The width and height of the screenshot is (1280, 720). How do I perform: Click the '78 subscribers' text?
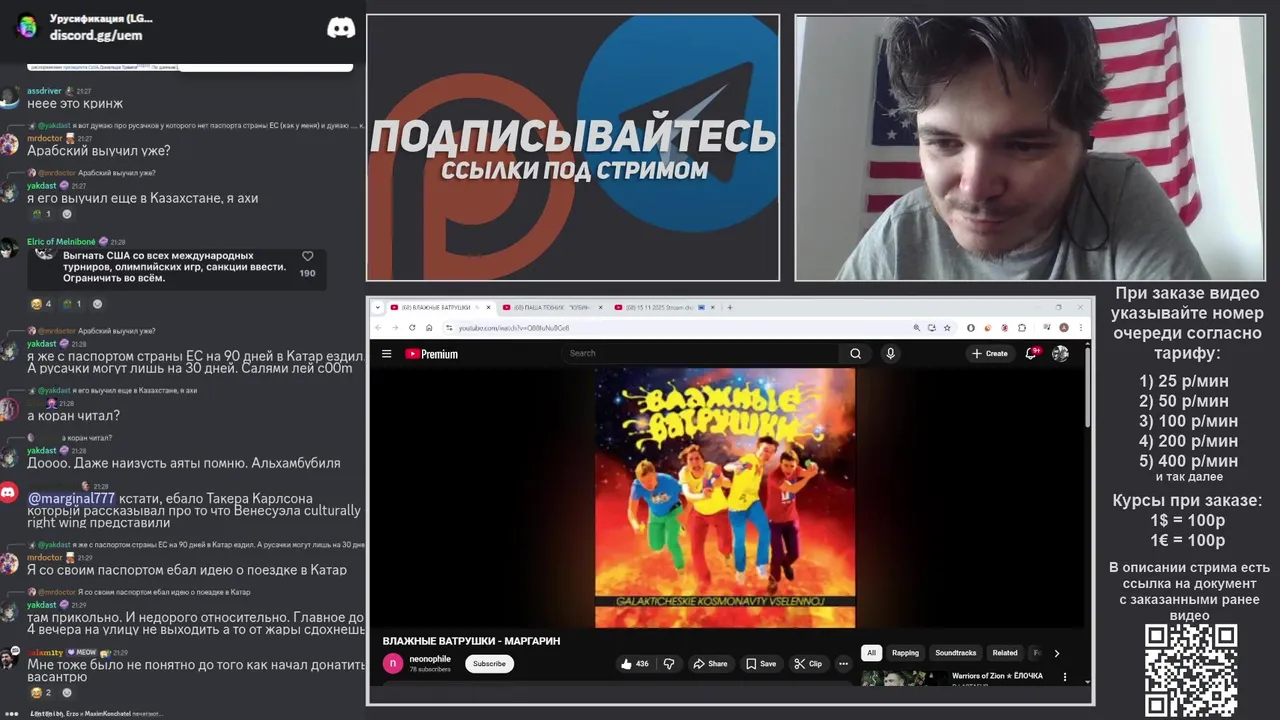tap(429, 669)
